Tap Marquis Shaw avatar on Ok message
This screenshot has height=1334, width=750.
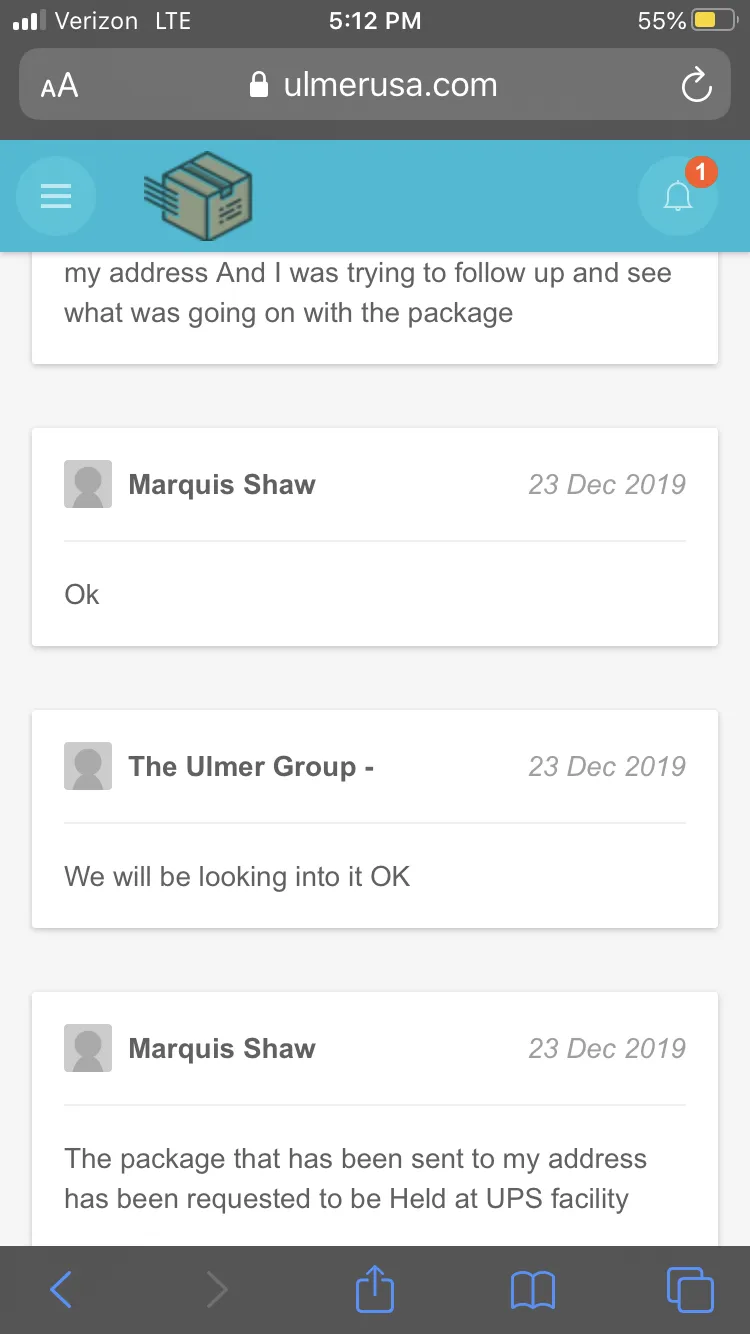tap(88, 485)
